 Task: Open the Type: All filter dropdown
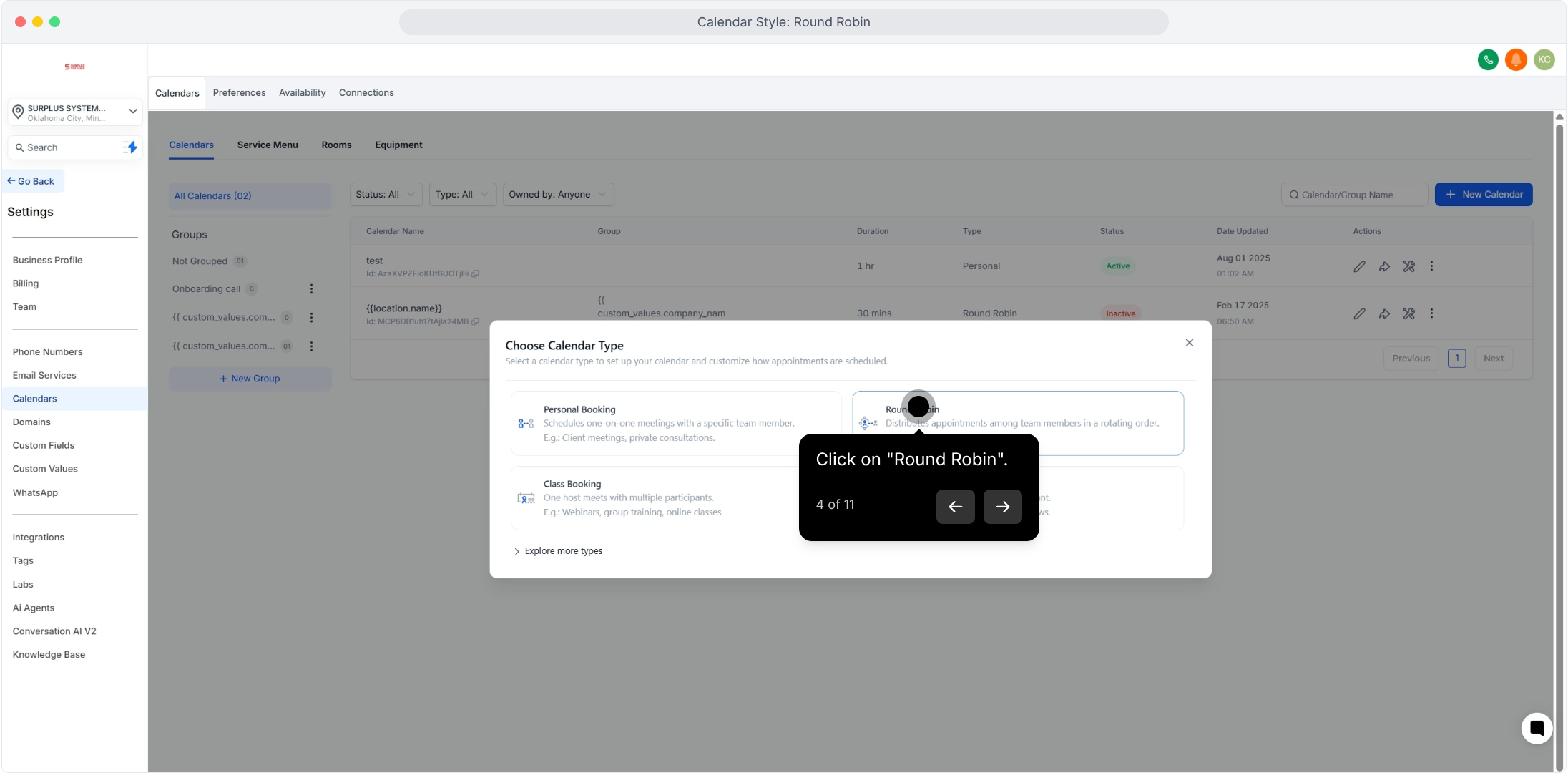(x=462, y=195)
